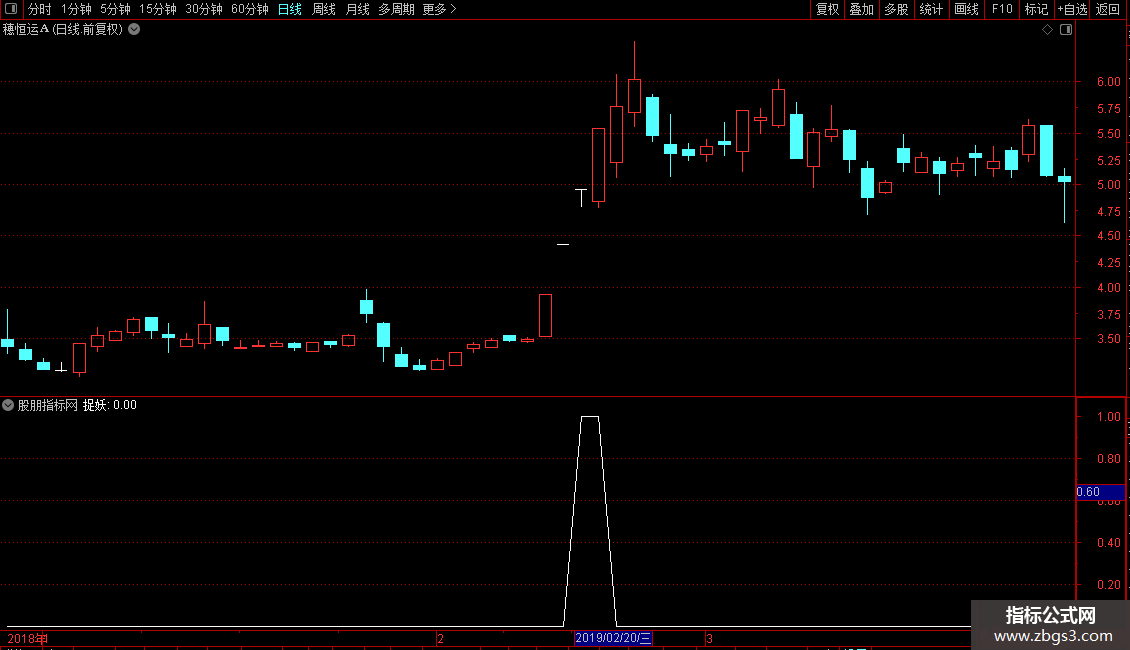Switch to 周线 weekly chart
Viewport: 1130px width, 650px height.
click(x=324, y=9)
